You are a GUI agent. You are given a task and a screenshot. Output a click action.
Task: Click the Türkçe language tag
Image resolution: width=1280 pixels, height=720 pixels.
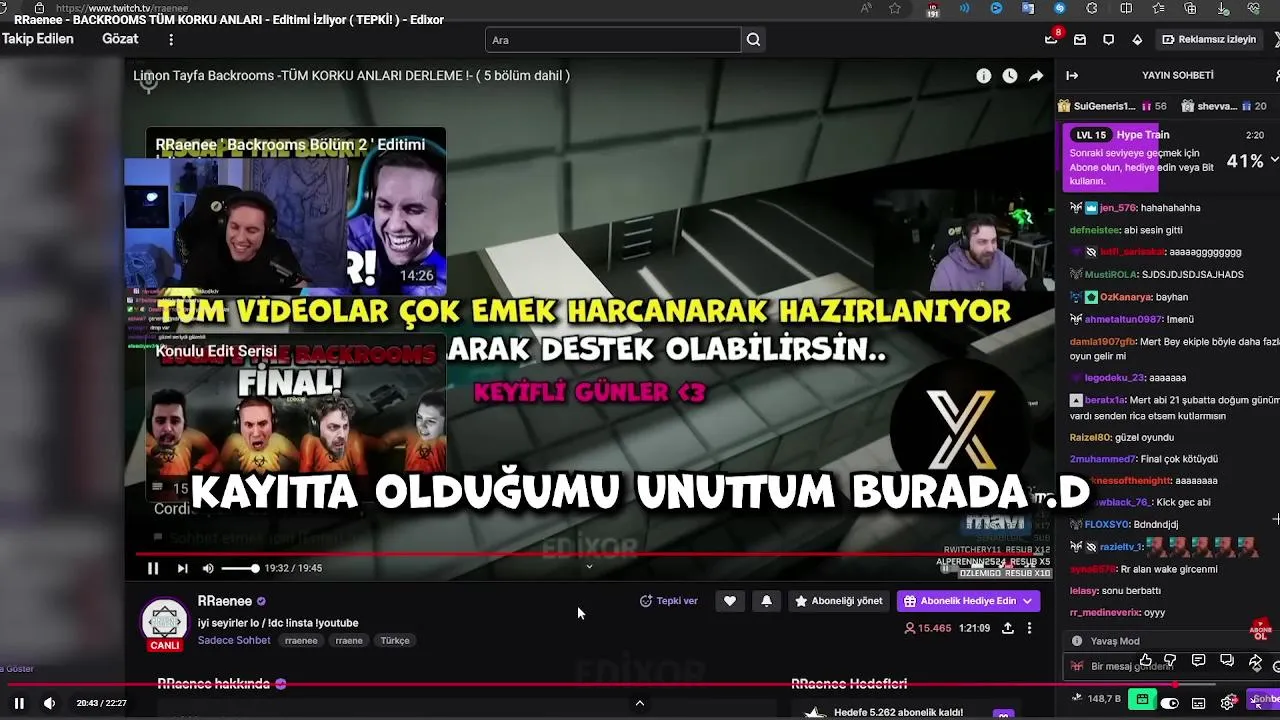(395, 641)
